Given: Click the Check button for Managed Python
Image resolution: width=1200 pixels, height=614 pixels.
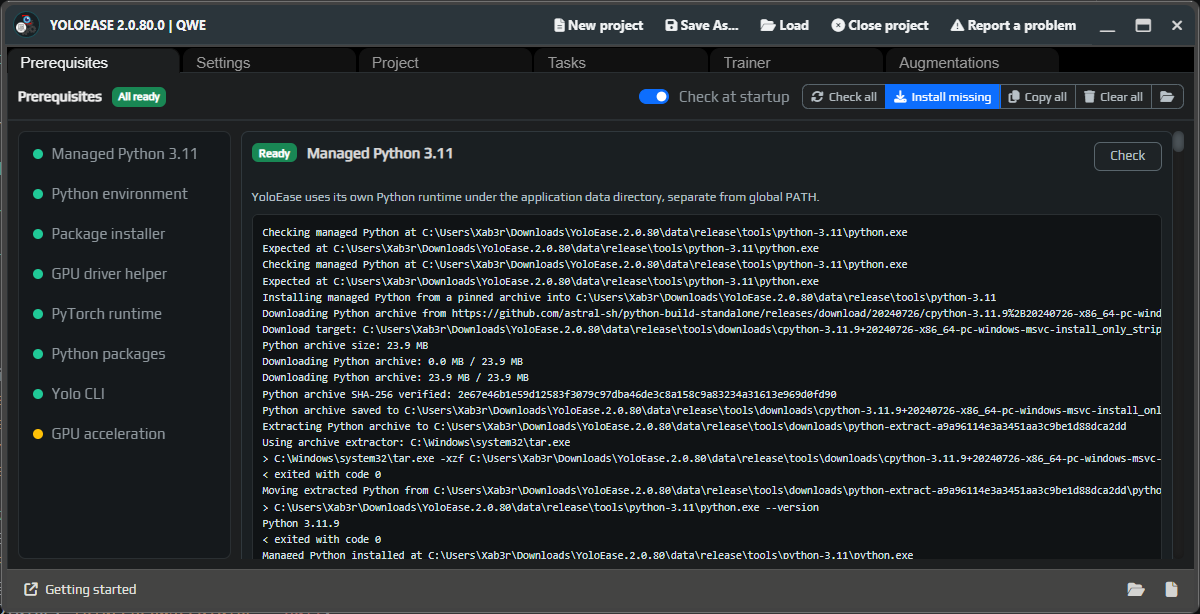Looking at the screenshot, I should (x=1127, y=155).
